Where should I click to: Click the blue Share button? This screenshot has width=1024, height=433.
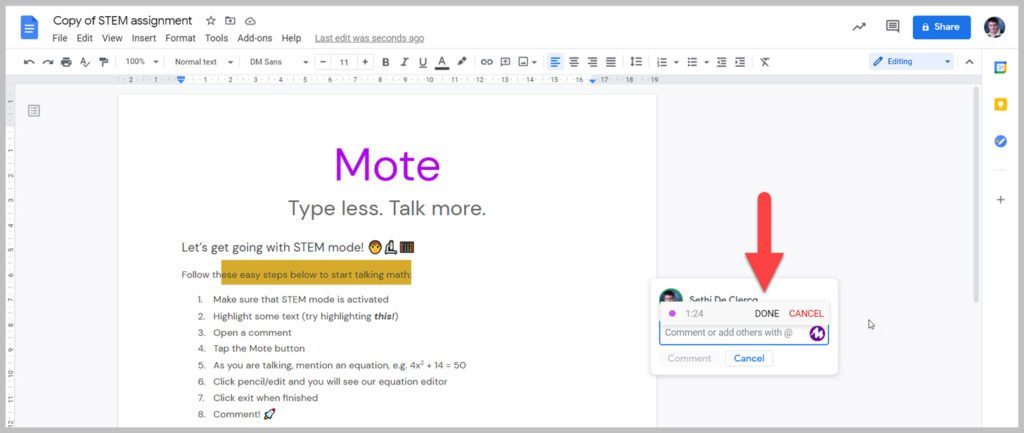[941, 27]
